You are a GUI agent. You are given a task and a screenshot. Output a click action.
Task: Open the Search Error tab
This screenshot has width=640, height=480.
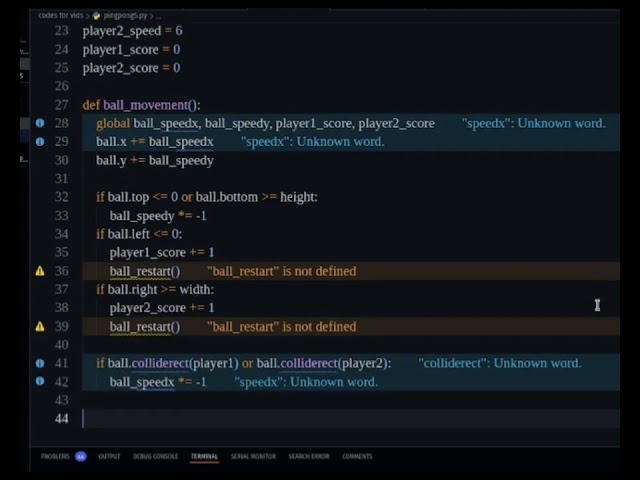coord(309,456)
